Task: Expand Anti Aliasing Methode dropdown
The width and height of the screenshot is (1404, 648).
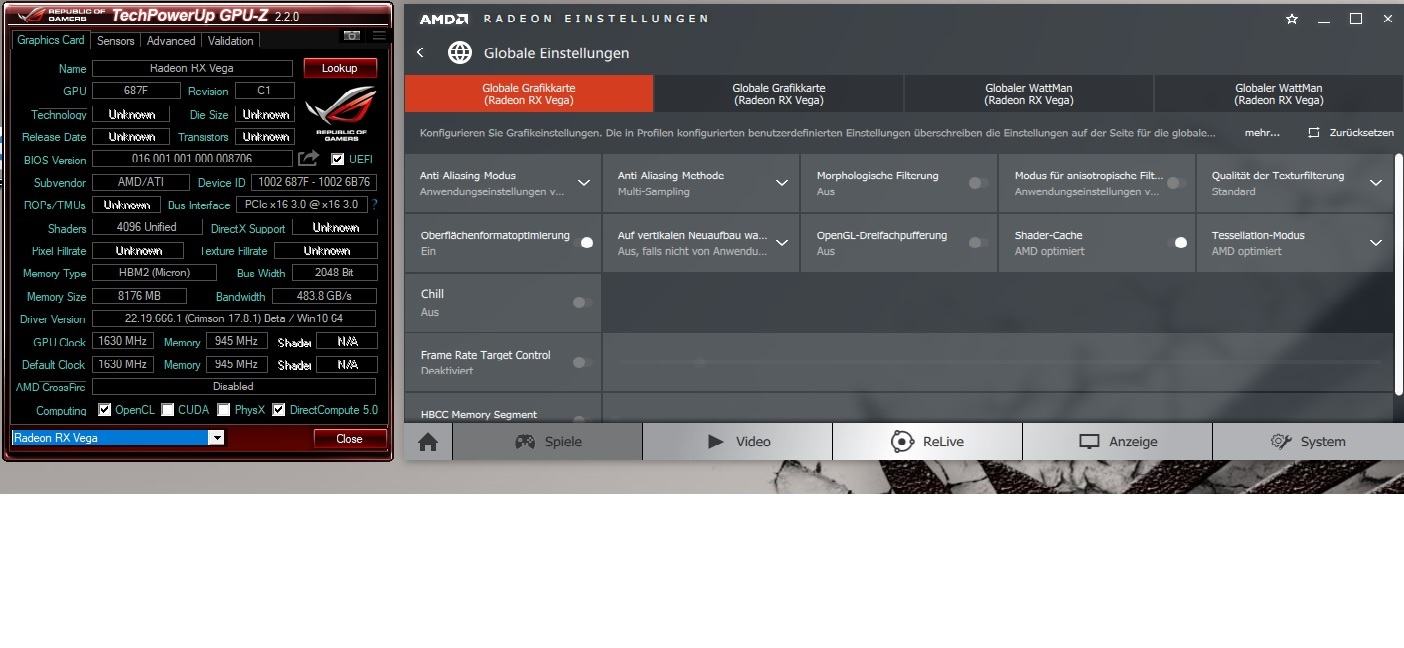Action: pos(782,183)
